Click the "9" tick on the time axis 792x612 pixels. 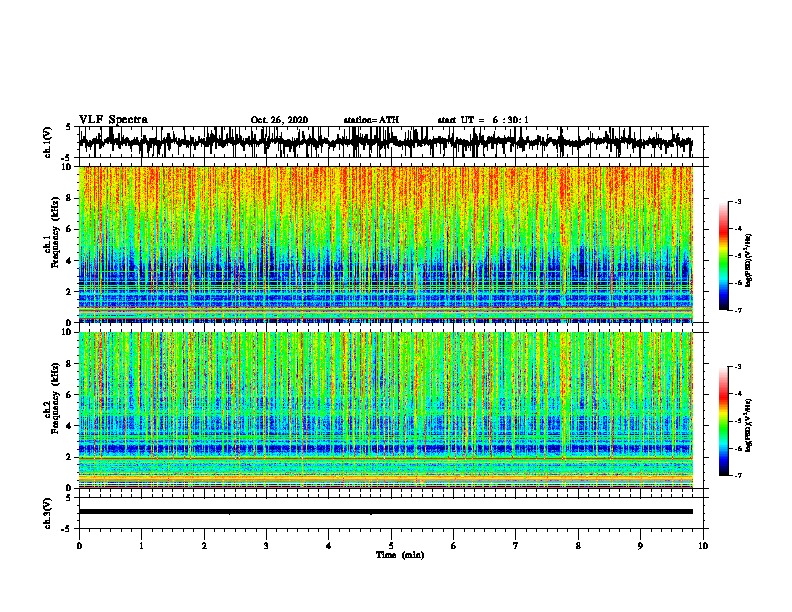point(640,546)
